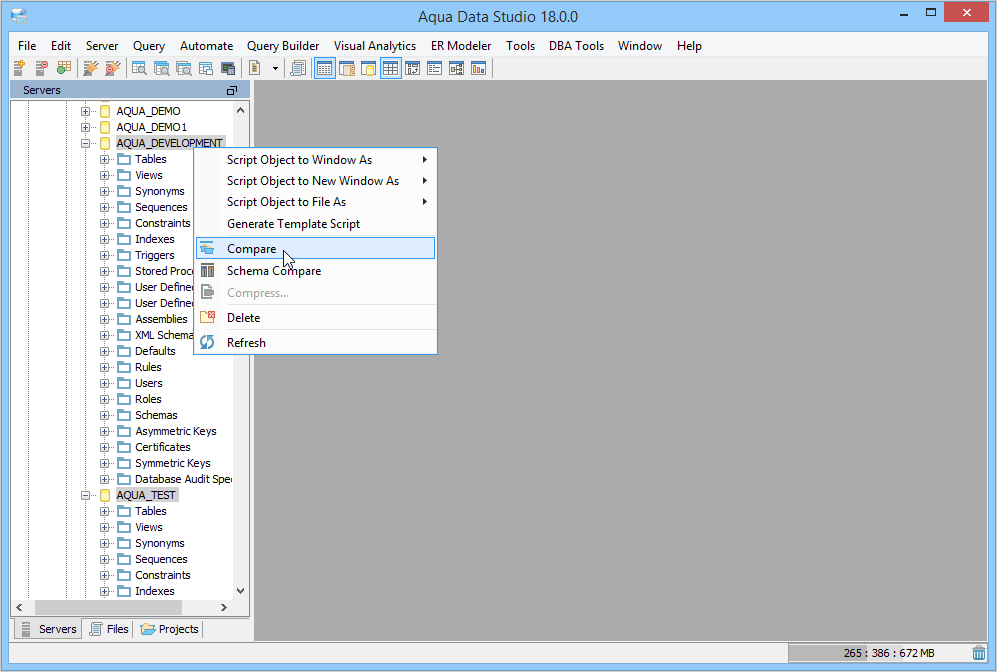
Task: Choose Refresh from the context menu
Action: pyautogui.click(x=315, y=342)
